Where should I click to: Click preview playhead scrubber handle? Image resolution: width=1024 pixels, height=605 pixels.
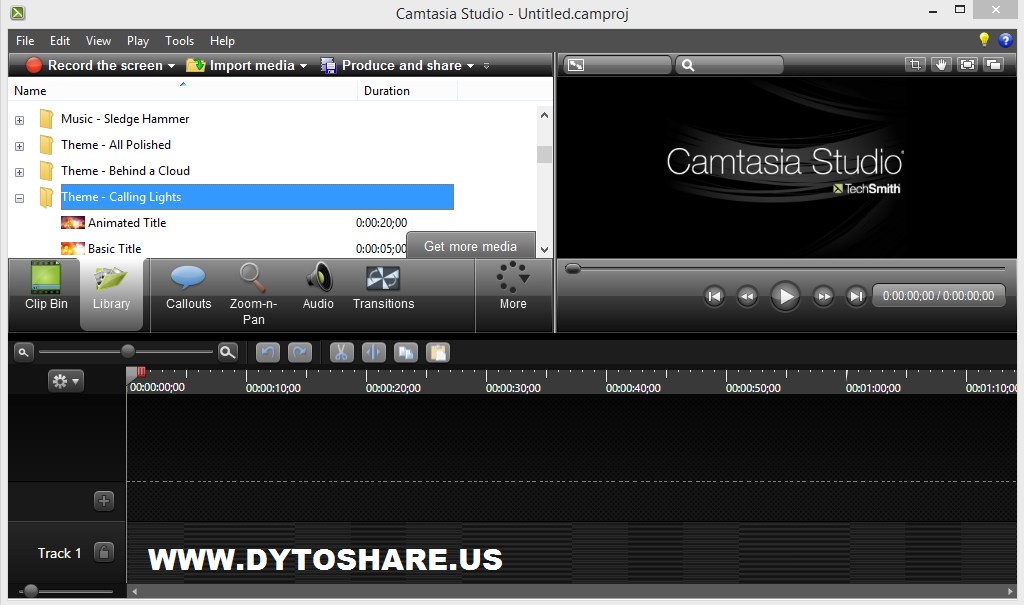[x=573, y=269]
